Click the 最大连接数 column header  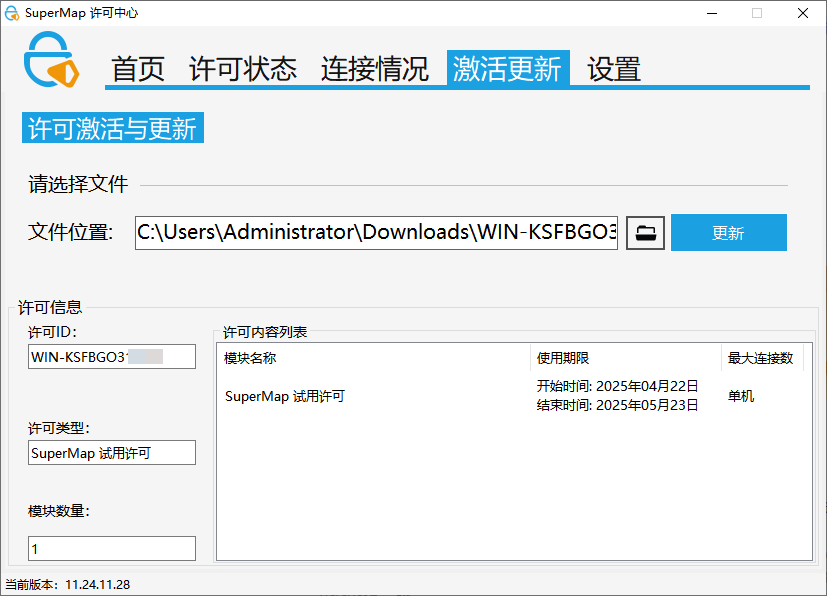coord(762,358)
